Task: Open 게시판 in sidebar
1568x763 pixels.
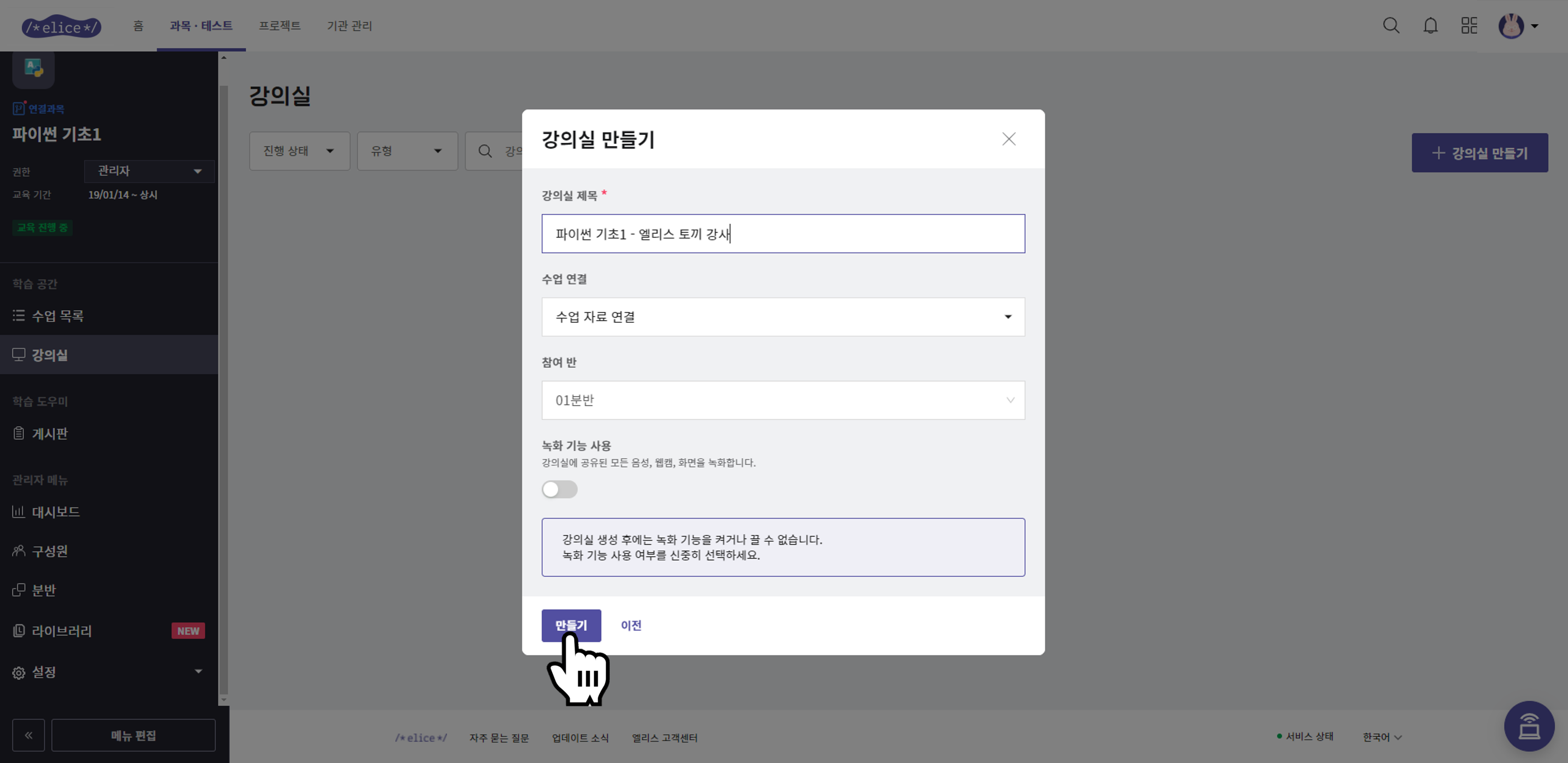Action: tap(109, 433)
